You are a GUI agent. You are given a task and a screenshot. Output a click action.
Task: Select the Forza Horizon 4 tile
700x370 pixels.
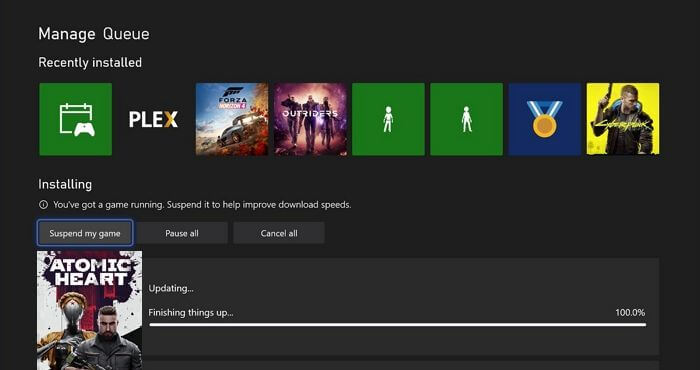(x=232, y=119)
